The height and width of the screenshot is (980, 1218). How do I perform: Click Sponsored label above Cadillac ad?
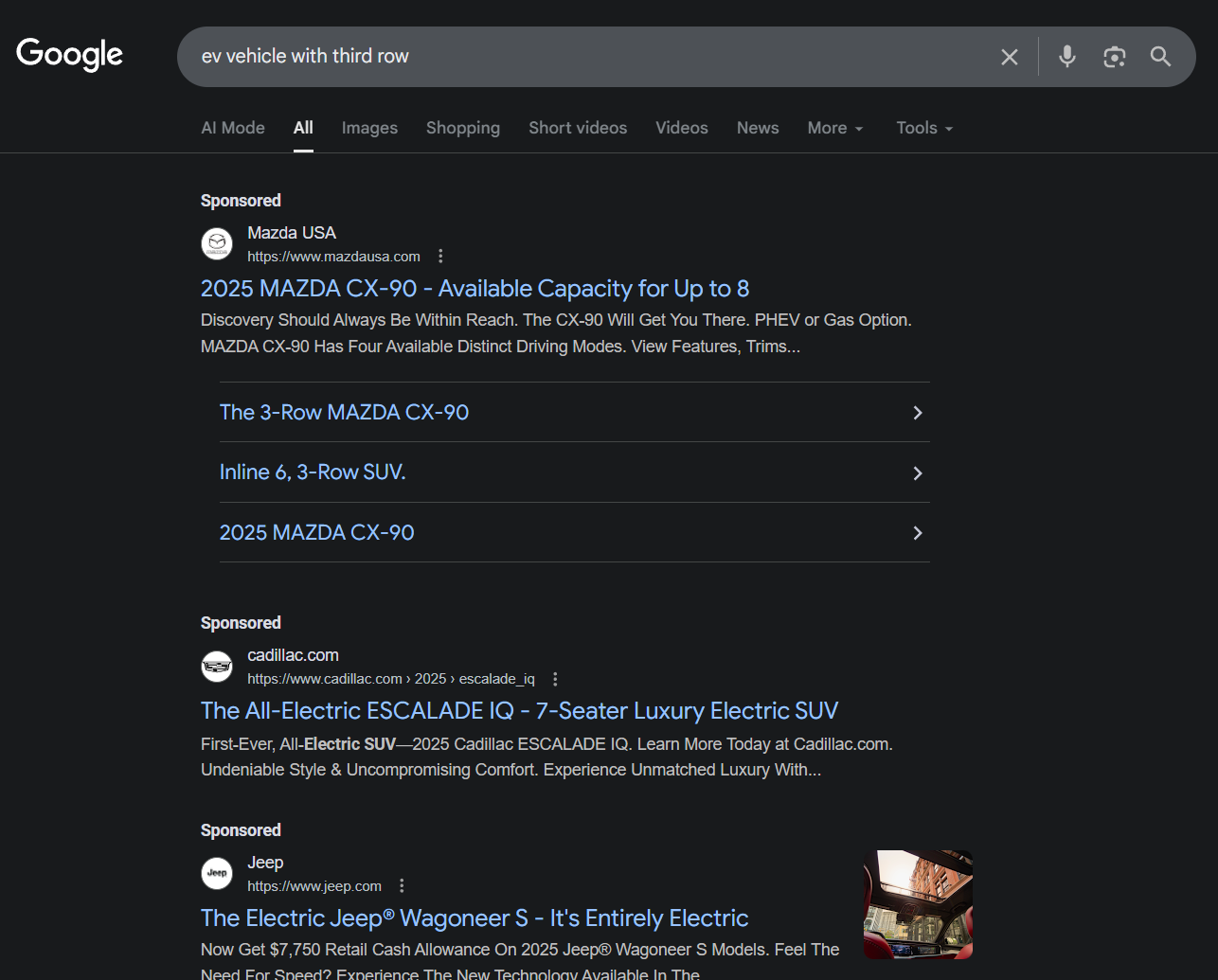pyautogui.click(x=241, y=623)
